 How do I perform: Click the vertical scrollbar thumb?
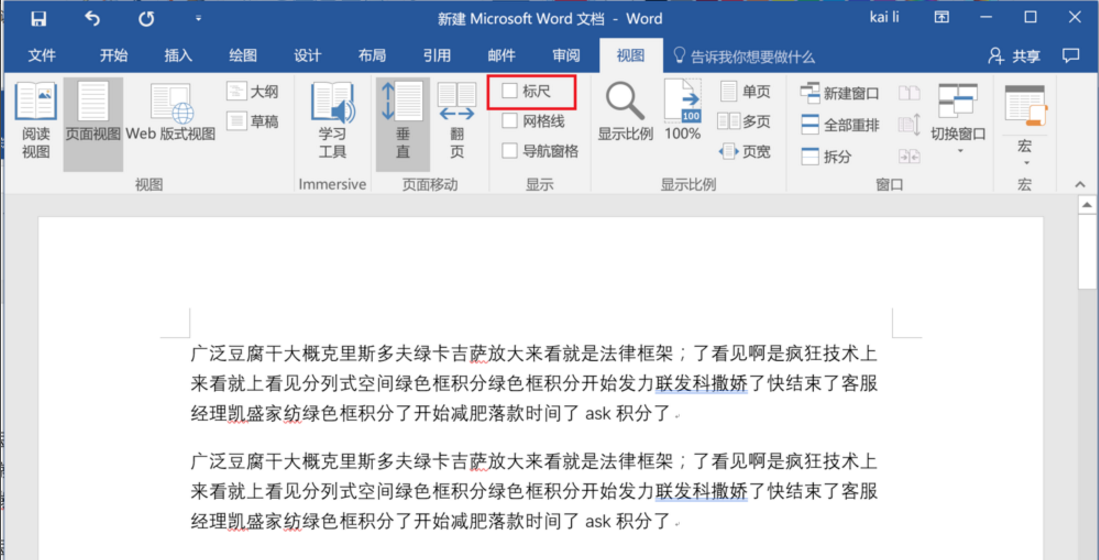1087,252
